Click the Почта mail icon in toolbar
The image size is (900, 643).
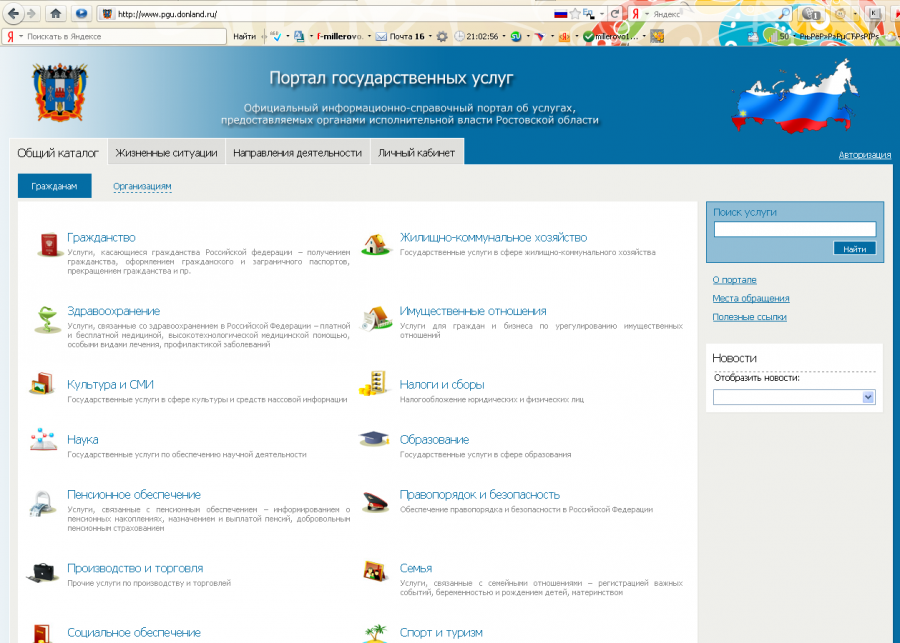pyautogui.click(x=381, y=36)
